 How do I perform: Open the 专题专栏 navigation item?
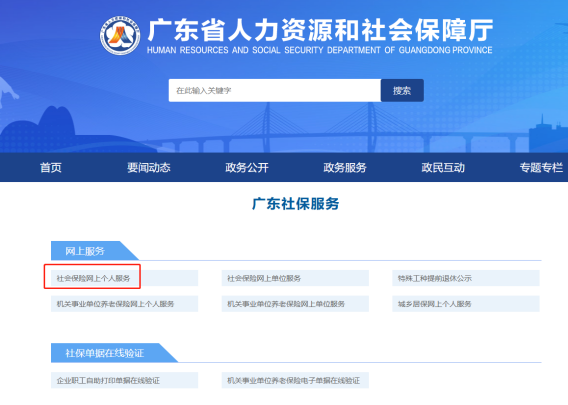[x=541, y=167]
